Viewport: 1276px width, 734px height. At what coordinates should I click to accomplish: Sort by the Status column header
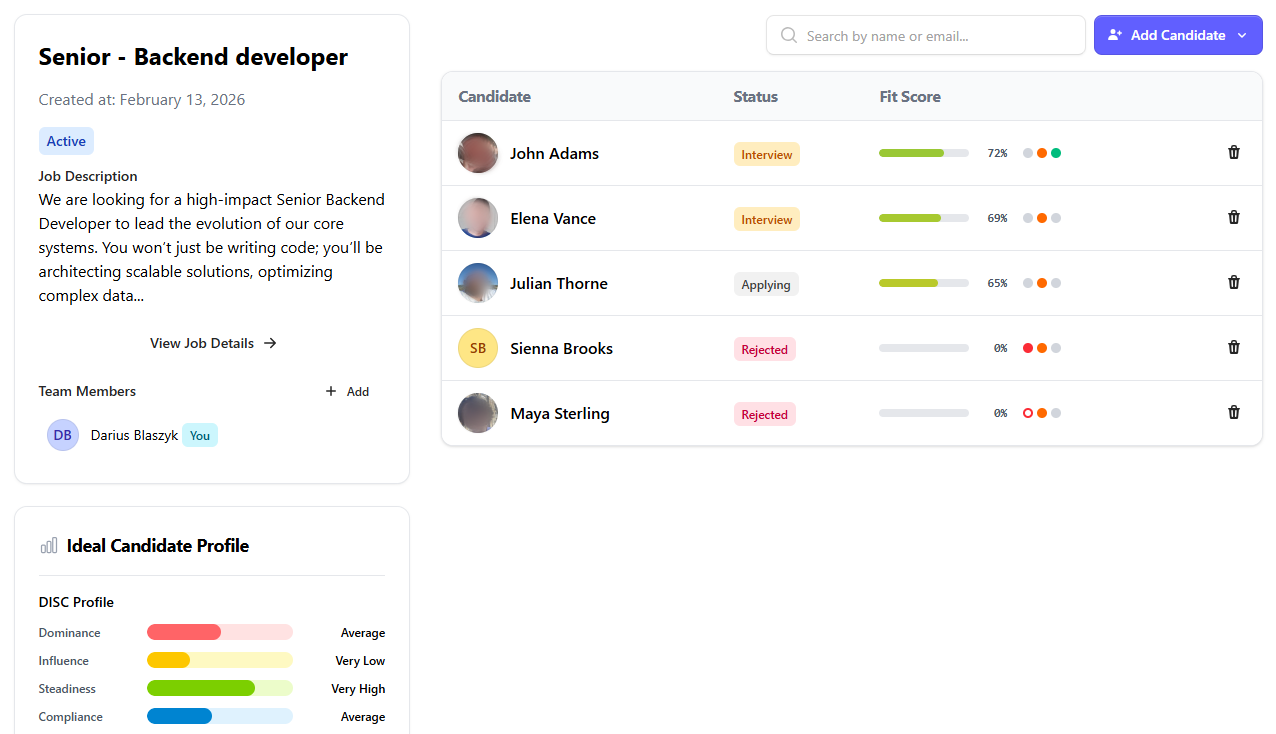tap(756, 96)
